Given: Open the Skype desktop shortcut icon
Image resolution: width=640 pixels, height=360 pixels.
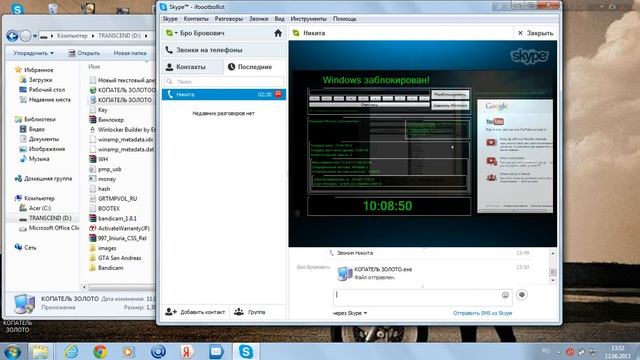Looking at the screenshot, I should (x=17, y=9).
